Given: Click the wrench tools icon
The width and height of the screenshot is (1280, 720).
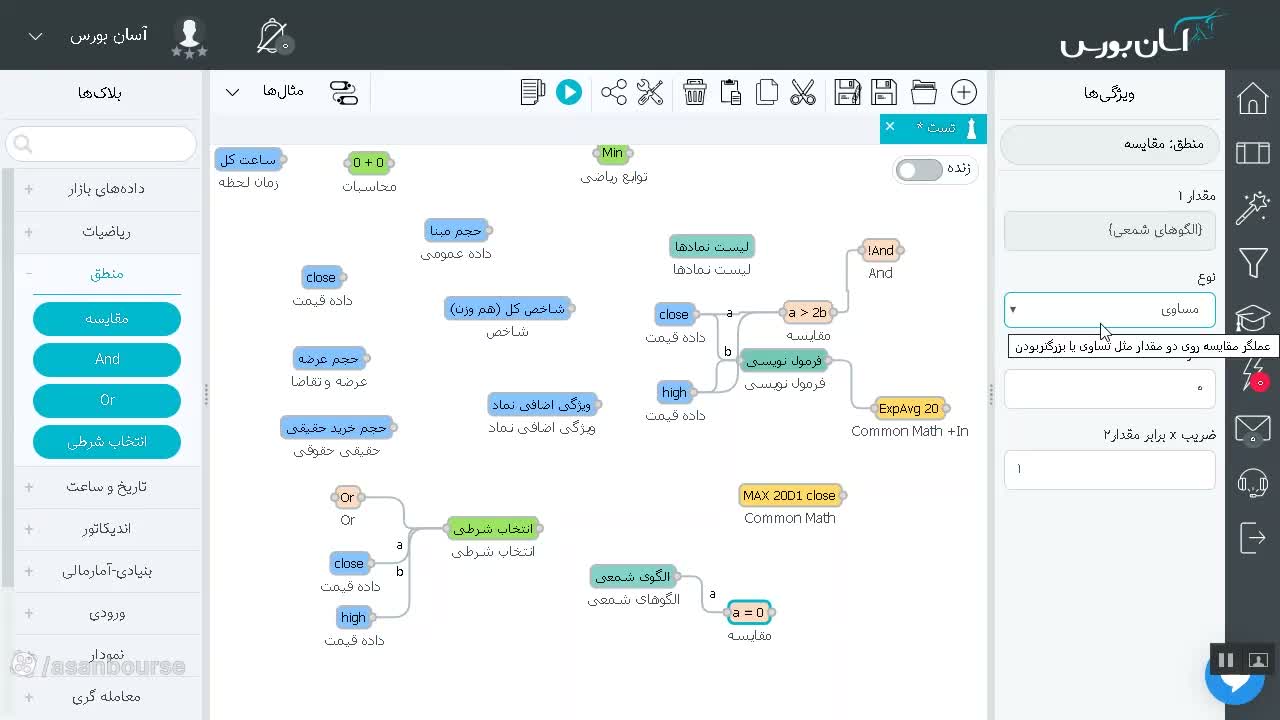Looking at the screenshot, I should (650, 92).
